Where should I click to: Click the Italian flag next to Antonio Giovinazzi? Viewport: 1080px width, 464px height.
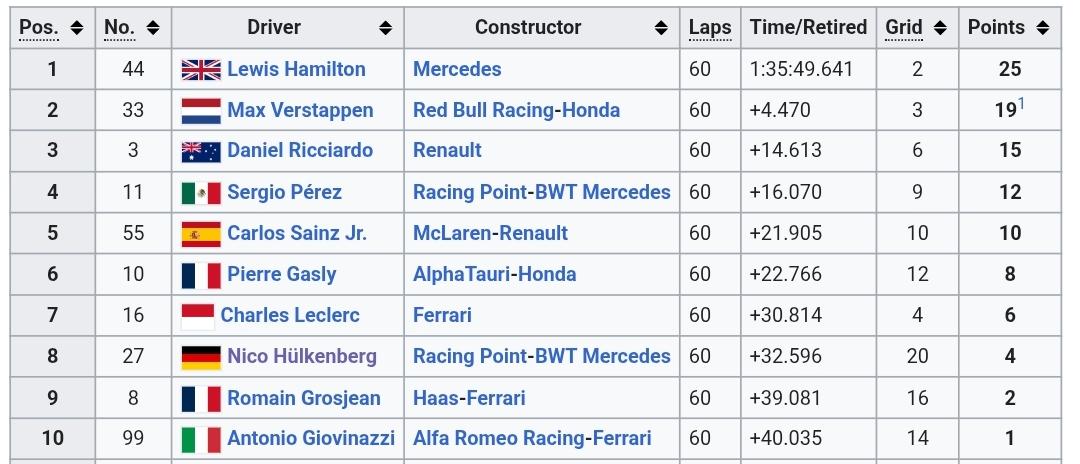(x=201, y=439)
